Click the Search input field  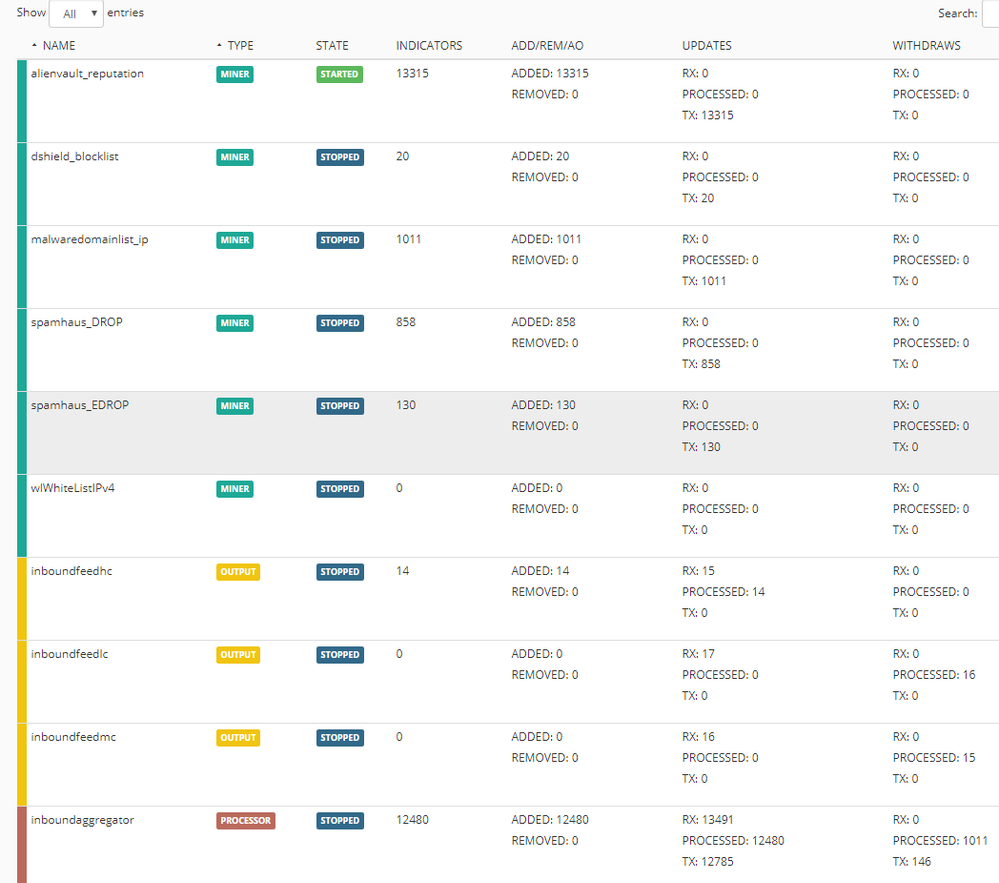click(x=990, y=14)
